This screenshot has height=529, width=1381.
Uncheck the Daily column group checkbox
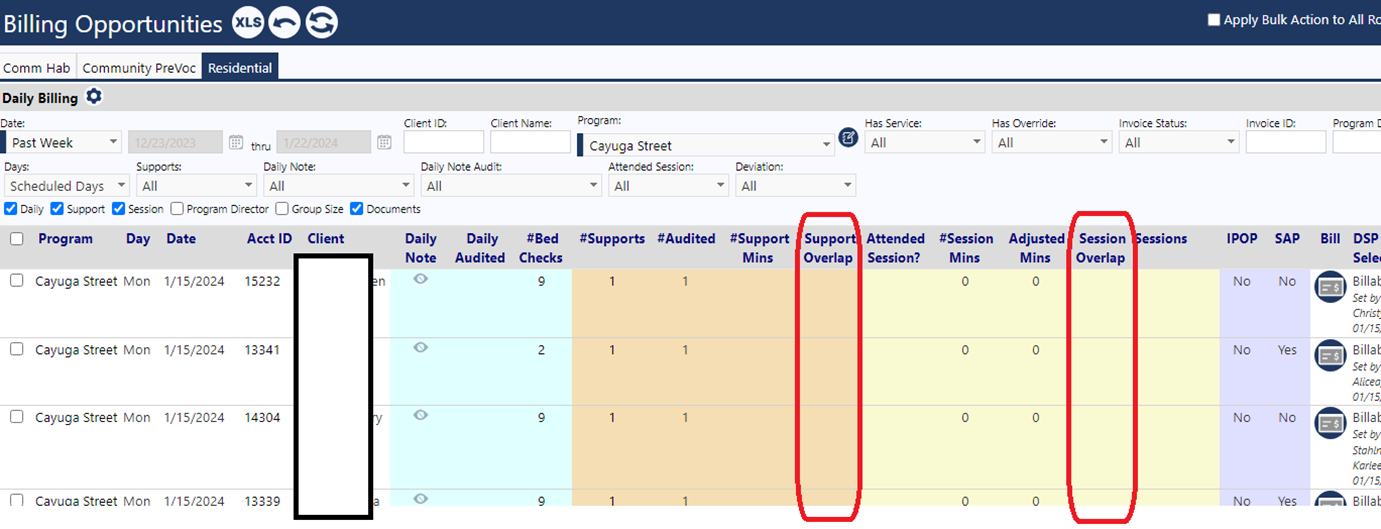tap(10, 209)
